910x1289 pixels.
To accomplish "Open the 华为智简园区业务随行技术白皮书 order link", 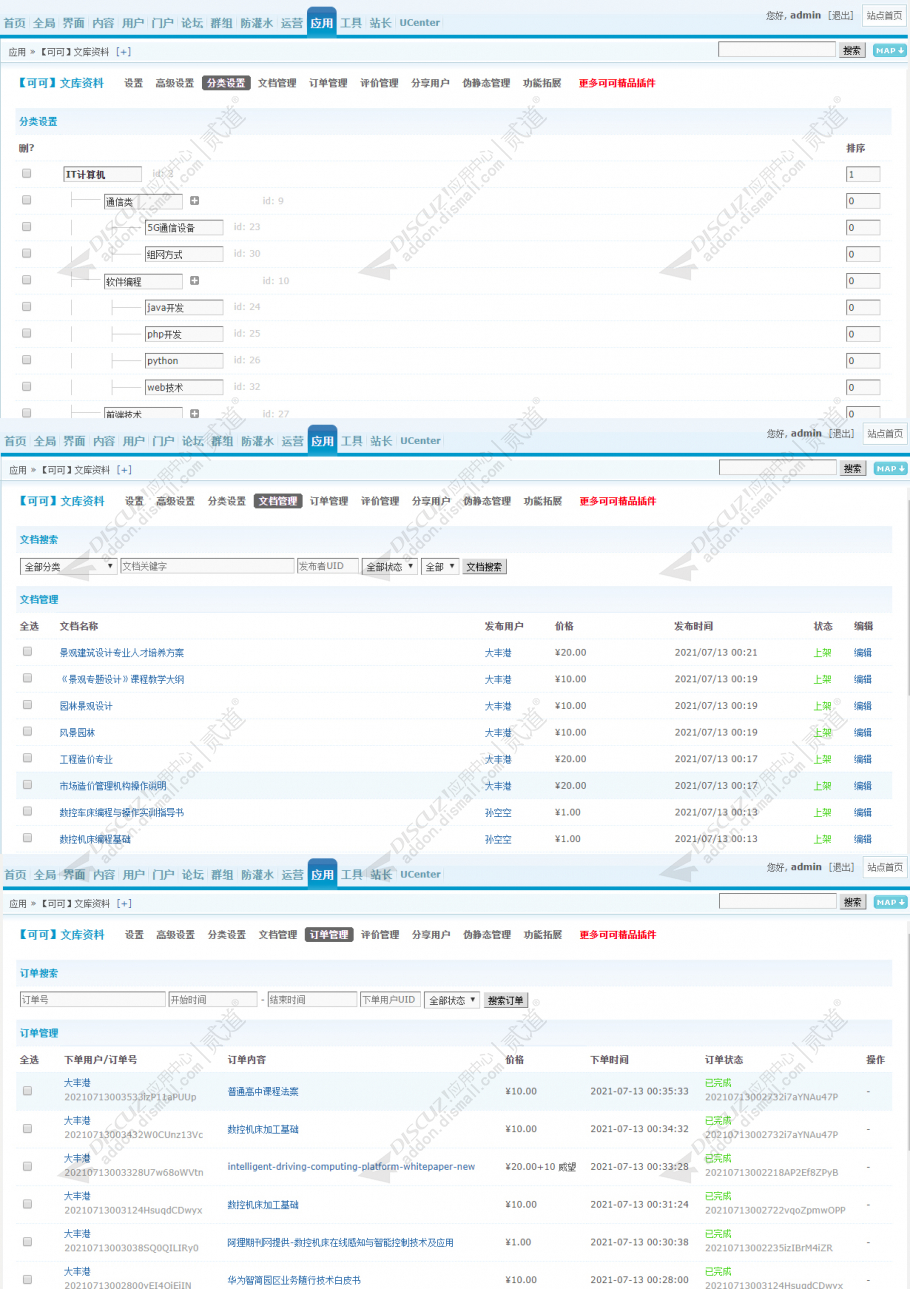I will click(294, 1280).
